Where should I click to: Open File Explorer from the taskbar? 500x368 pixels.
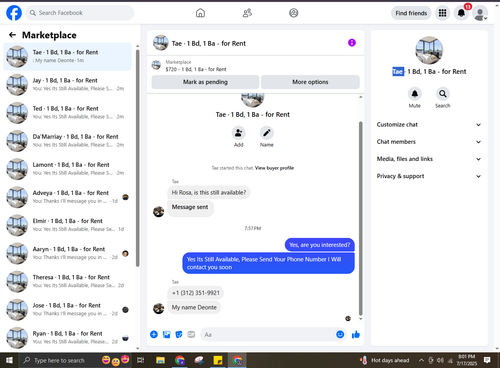[160, 360]
